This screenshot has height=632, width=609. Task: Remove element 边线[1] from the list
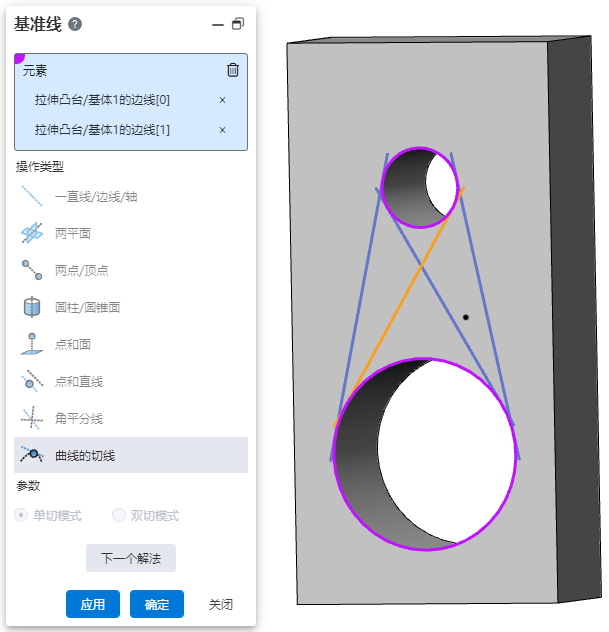point(222,130)
